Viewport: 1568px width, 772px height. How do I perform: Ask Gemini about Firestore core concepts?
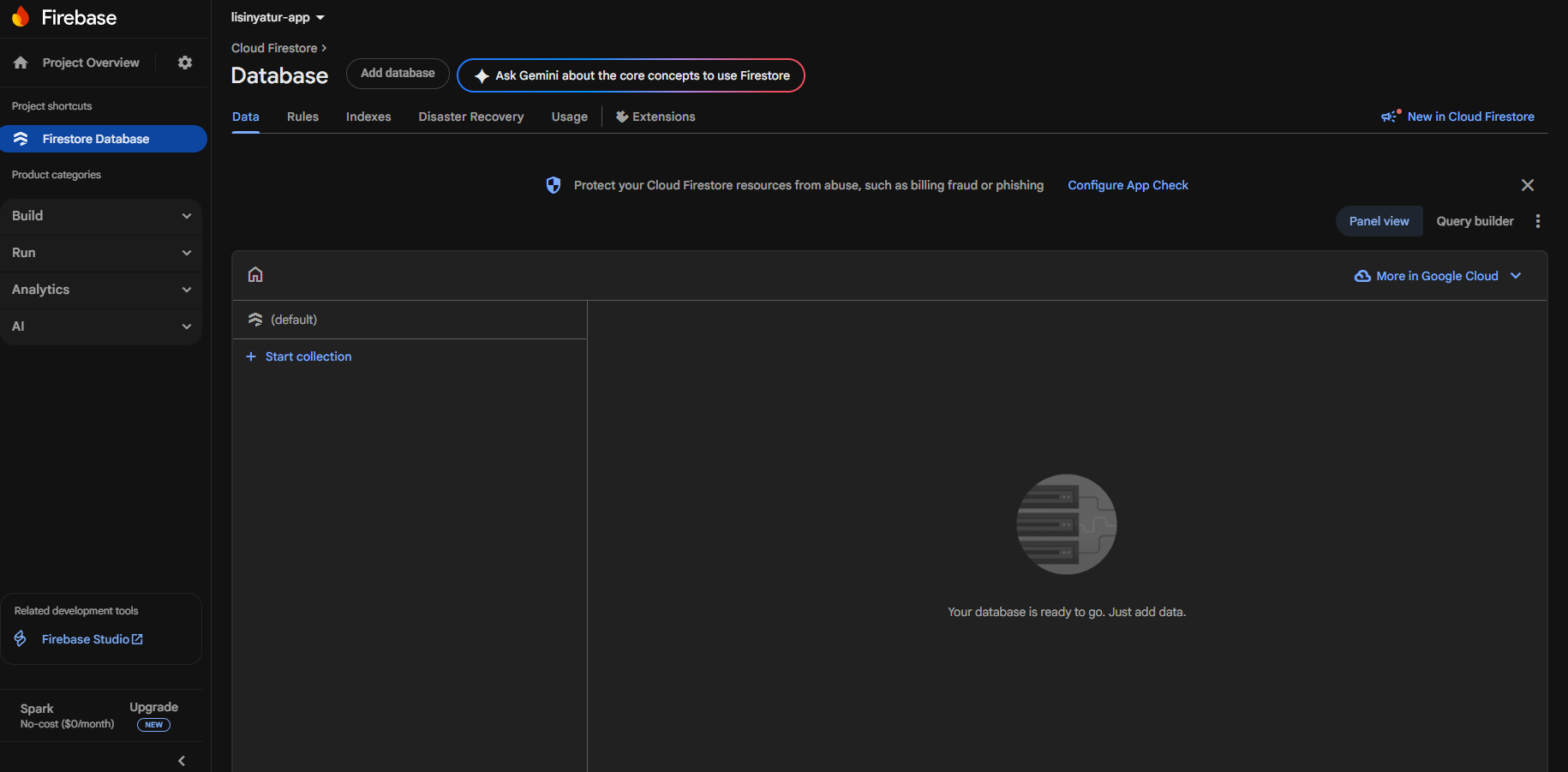(631, 75)
